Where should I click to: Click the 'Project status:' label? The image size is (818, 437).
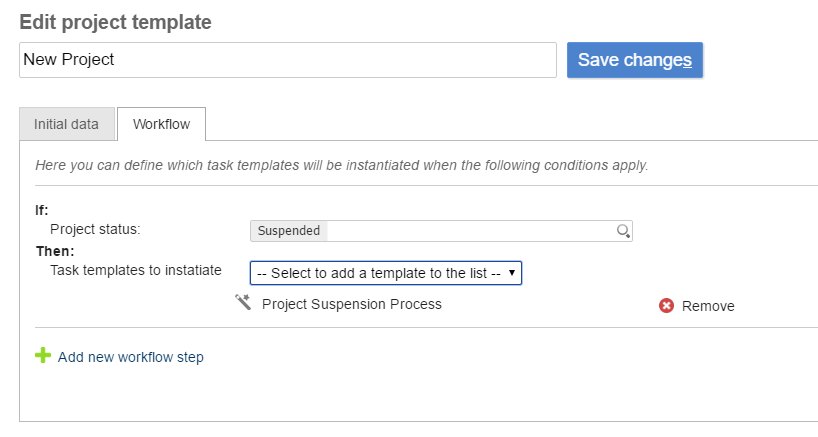point(95,229)
